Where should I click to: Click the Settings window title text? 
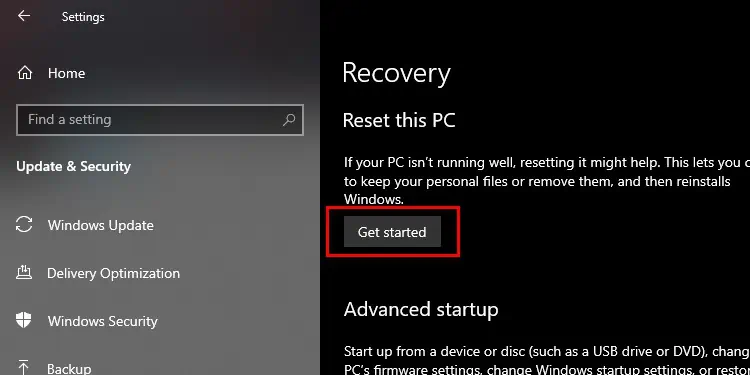[83, 17]
